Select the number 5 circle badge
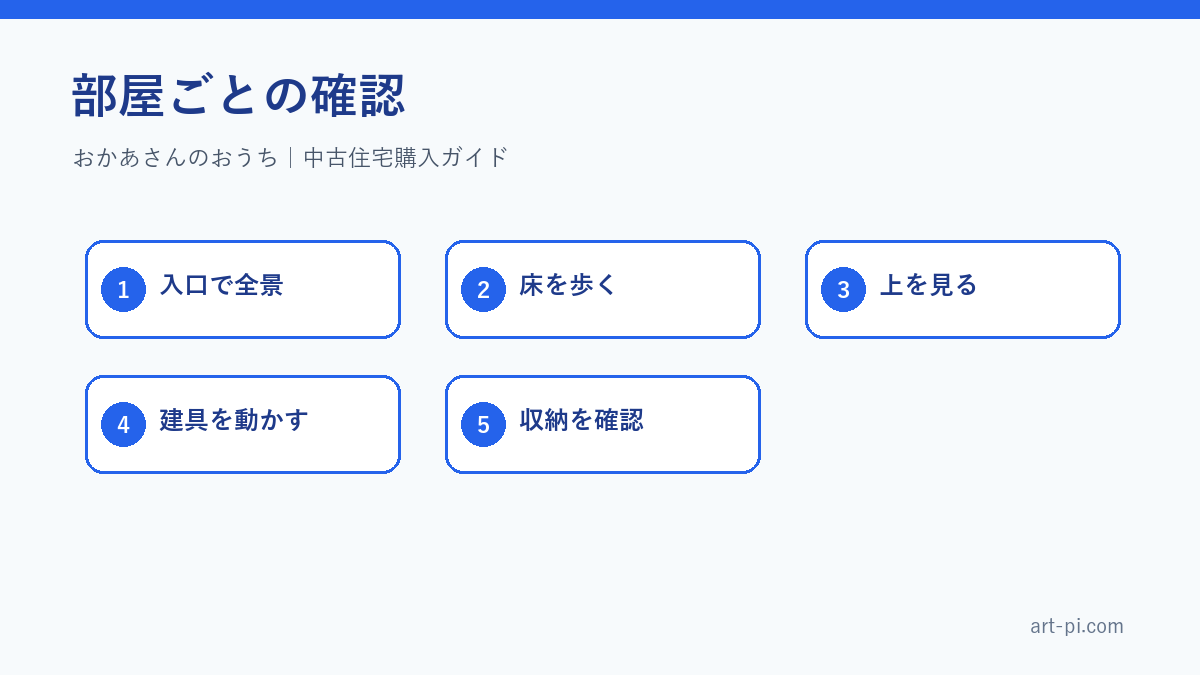Viewport: 1200px width, 675px height. click(483, 424)
